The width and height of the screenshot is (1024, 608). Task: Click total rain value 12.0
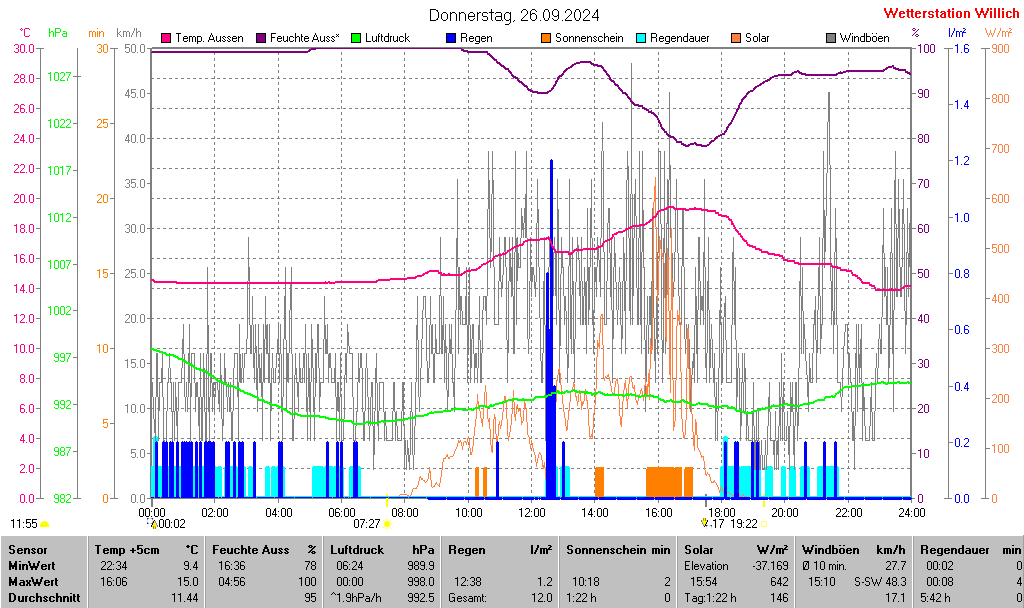[x=541, y=597]
